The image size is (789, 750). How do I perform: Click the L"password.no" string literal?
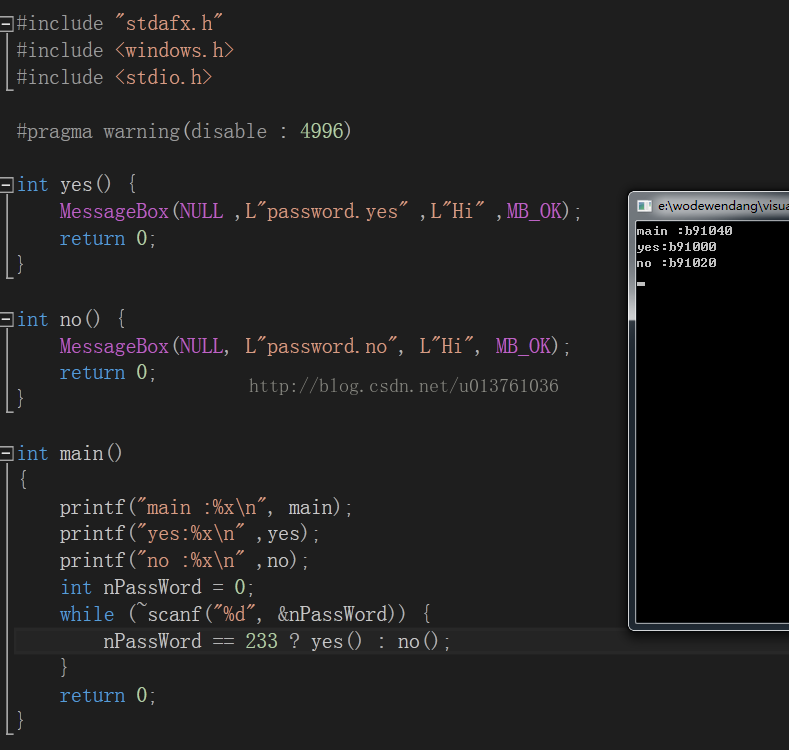coord(321,346)
